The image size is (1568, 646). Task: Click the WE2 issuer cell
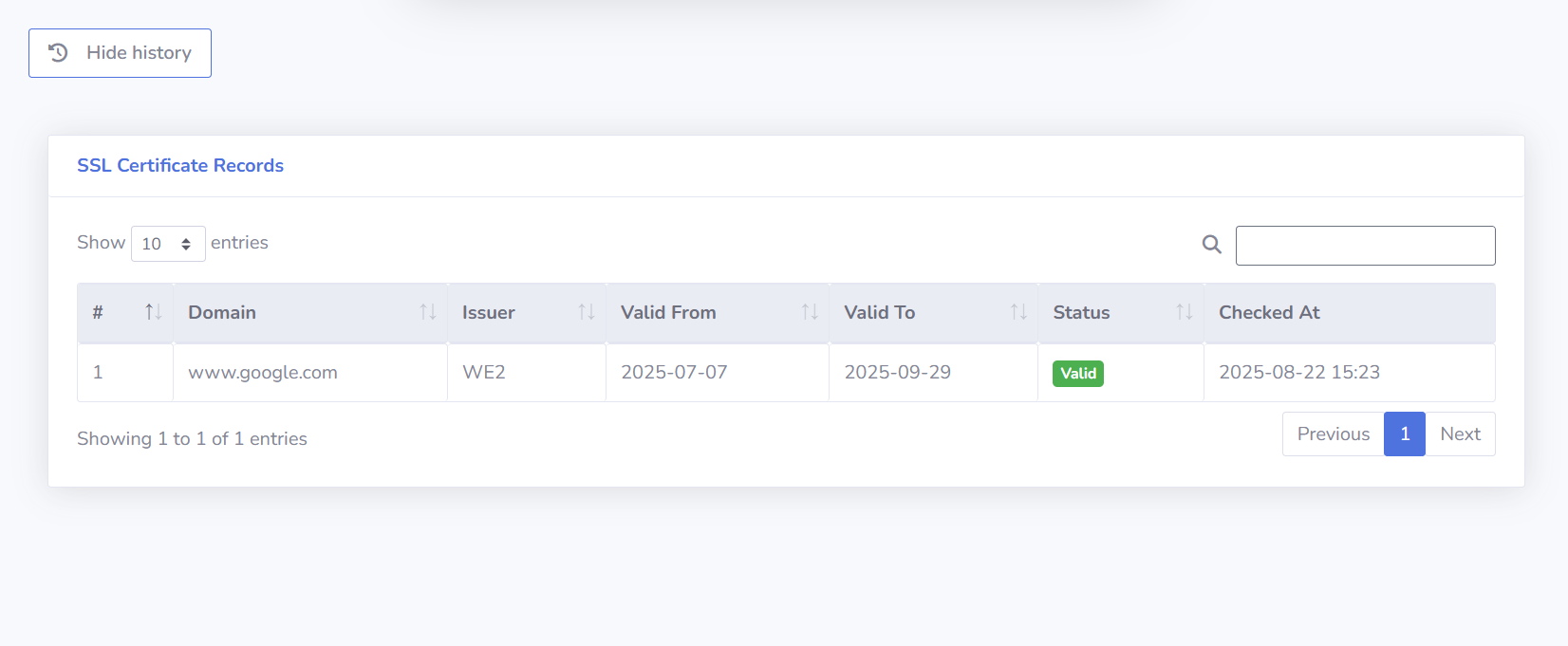(x=484, y=373)
